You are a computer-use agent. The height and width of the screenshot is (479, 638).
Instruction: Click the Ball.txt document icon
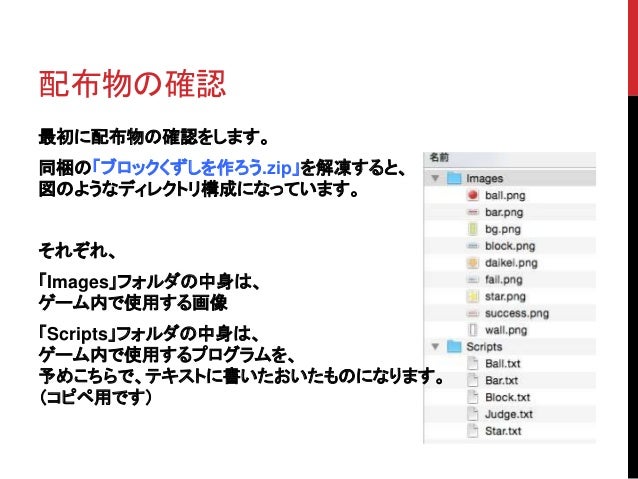(472, 363)
